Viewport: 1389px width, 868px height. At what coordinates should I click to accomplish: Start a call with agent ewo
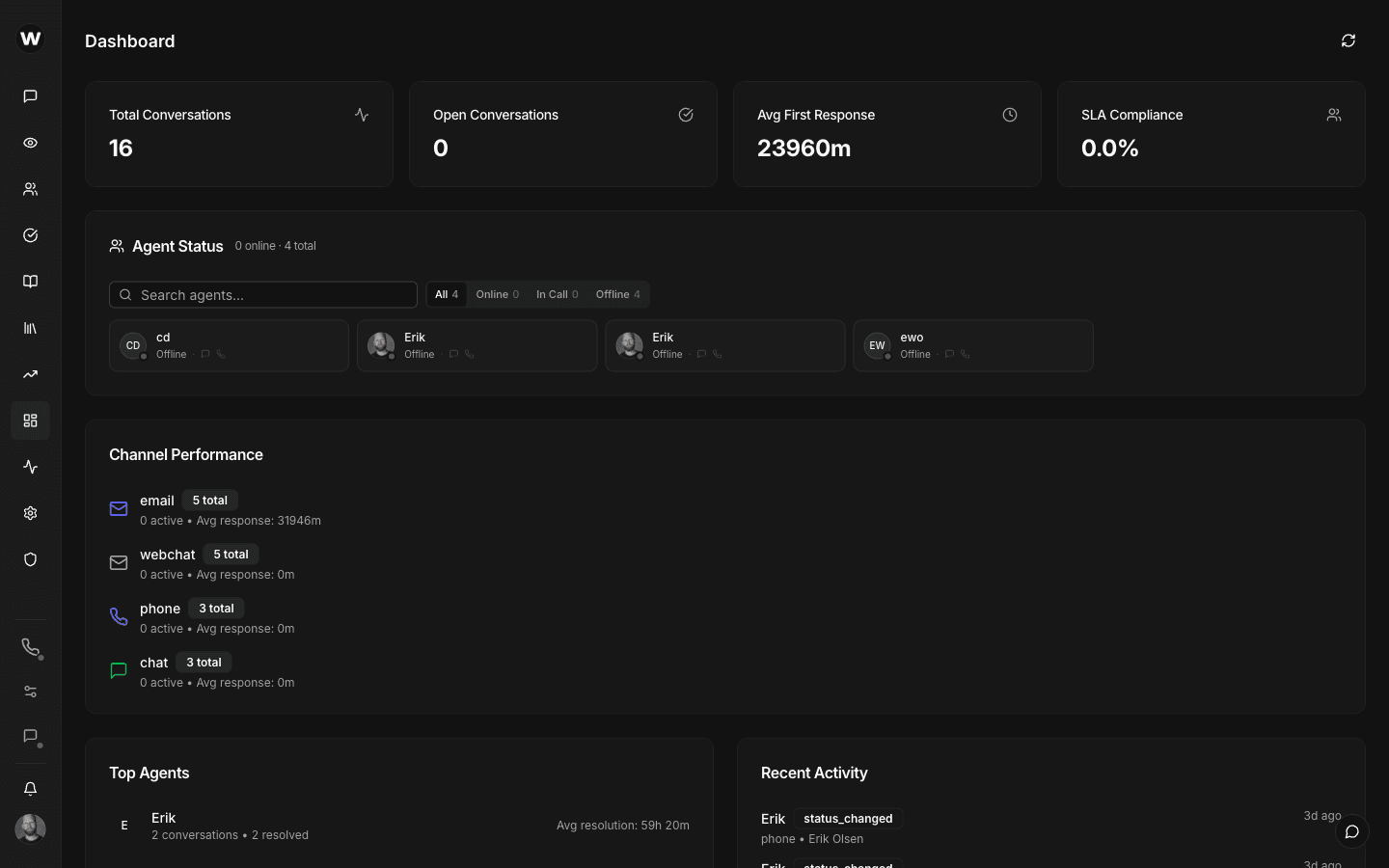966,355
